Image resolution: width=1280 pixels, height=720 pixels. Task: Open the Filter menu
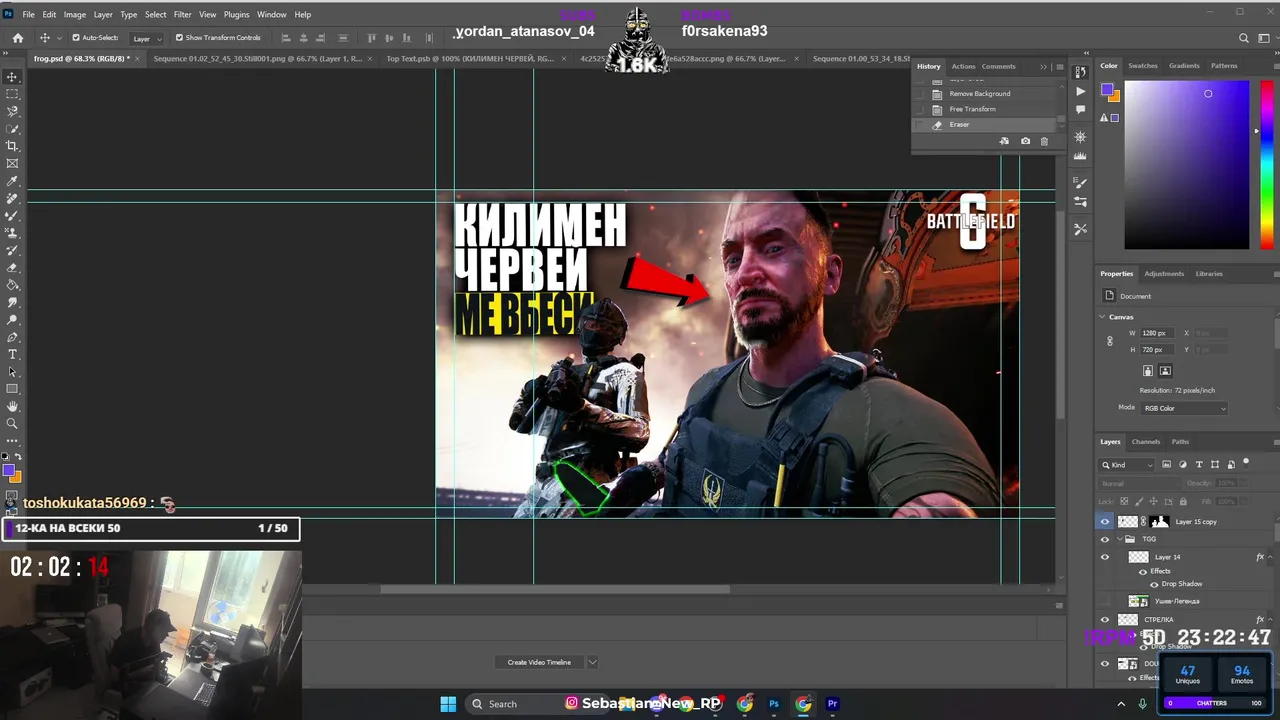point(182,14)
